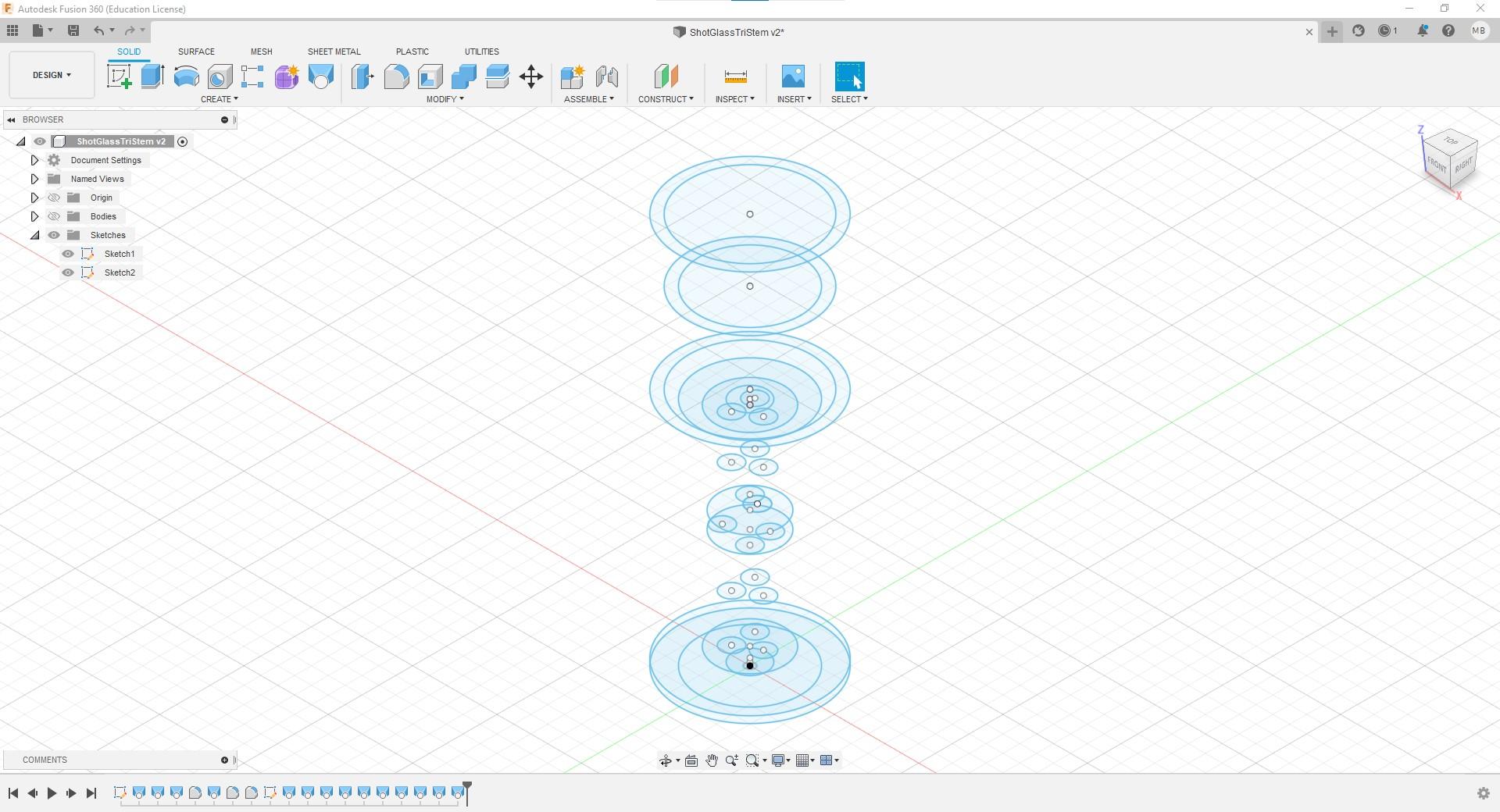Screen dimensions: 1500x812
Task: Open the DESIGN workspace dropdown
Action: (52, 75)
